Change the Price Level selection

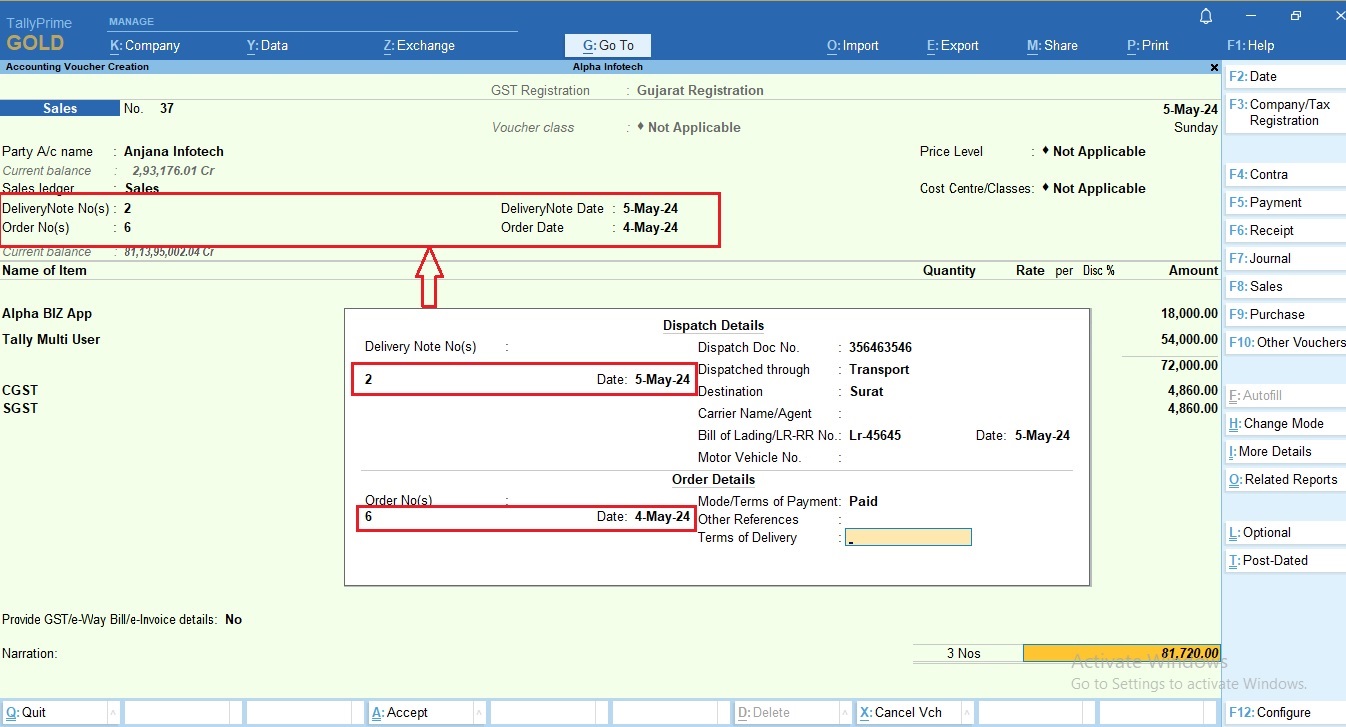point(1094,151)
